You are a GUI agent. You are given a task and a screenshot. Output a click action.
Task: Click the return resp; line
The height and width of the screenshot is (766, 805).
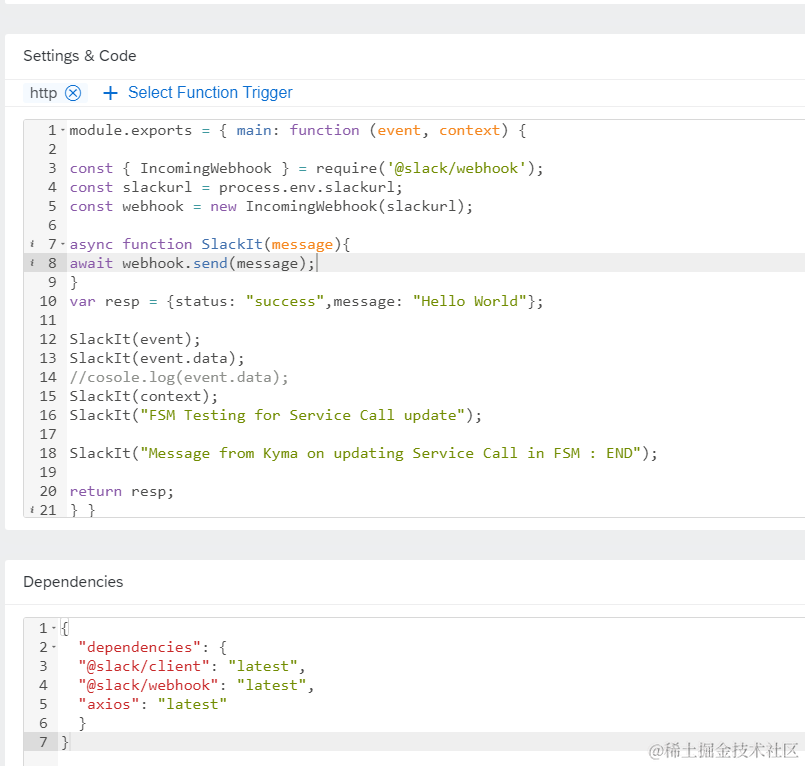point(122,491)
